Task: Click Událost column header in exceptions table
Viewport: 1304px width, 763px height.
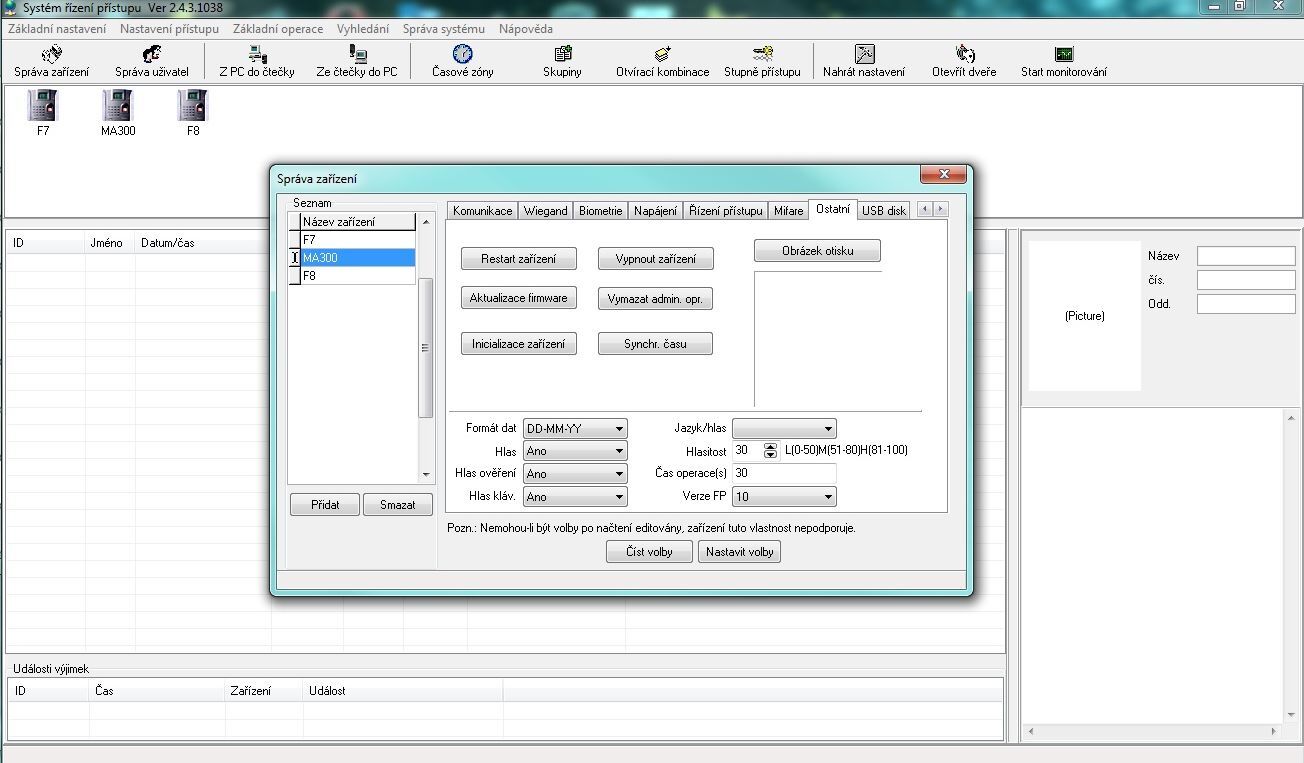Action: (x=403, y=691)
